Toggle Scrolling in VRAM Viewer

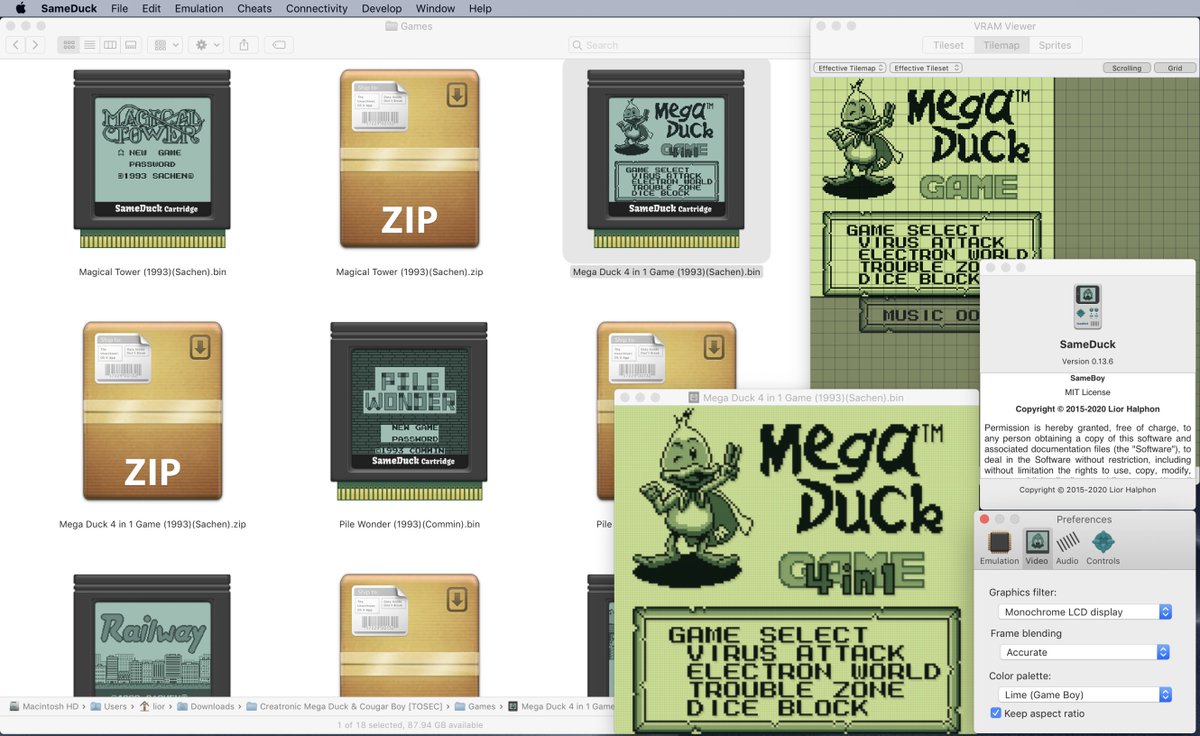pos(1127,68)
